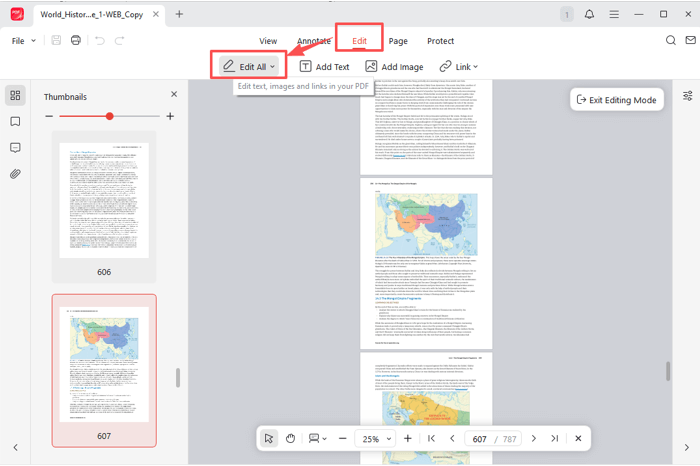700x466 pixels.
Task: Click the thumbnails panel scrollbar handle
Action: pyautogui.click(x=178, y=378)
